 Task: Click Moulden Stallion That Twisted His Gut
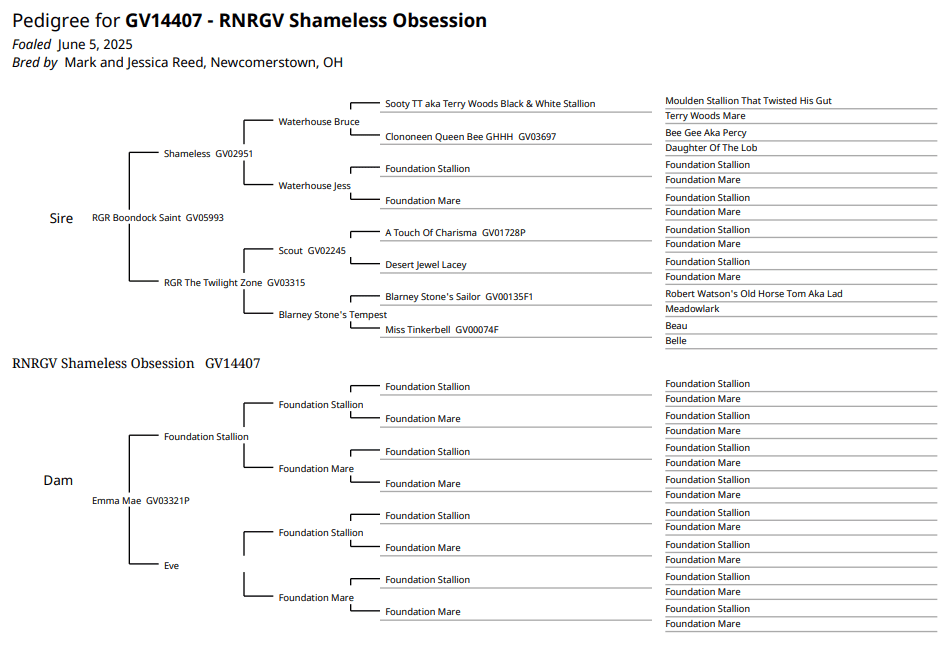[748, 101]
